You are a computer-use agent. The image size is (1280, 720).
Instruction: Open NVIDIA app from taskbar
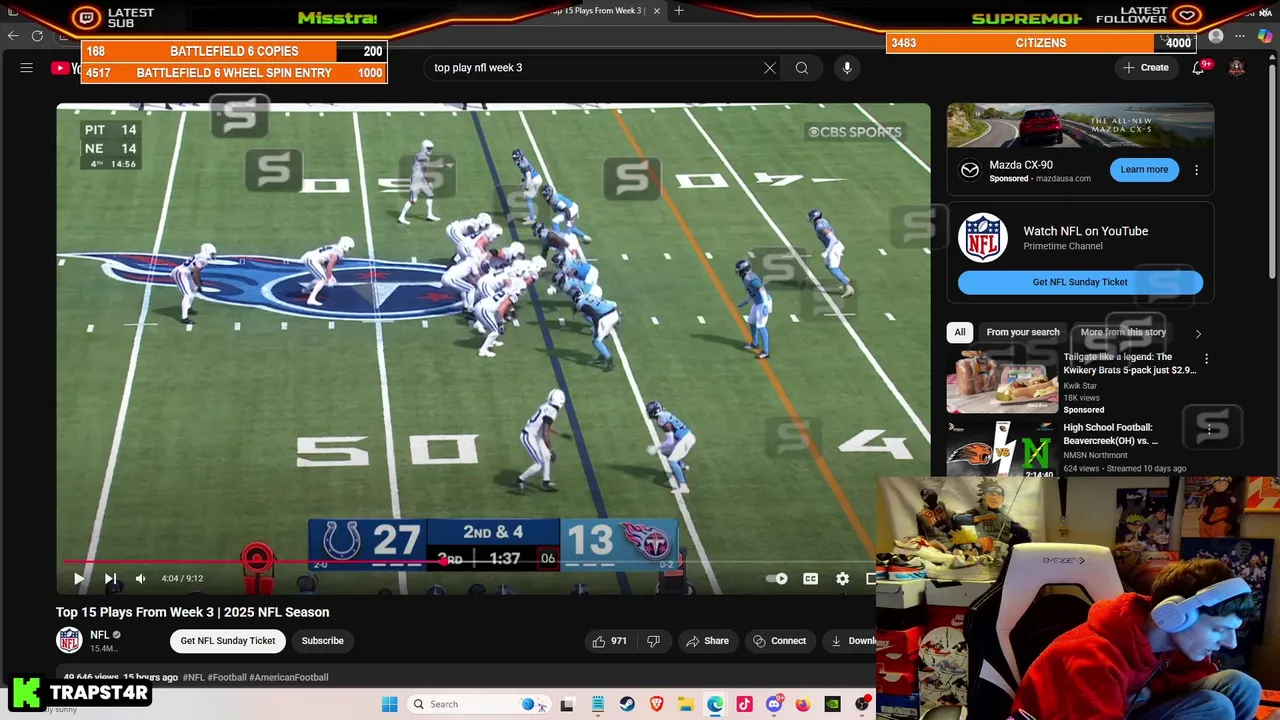832,704
